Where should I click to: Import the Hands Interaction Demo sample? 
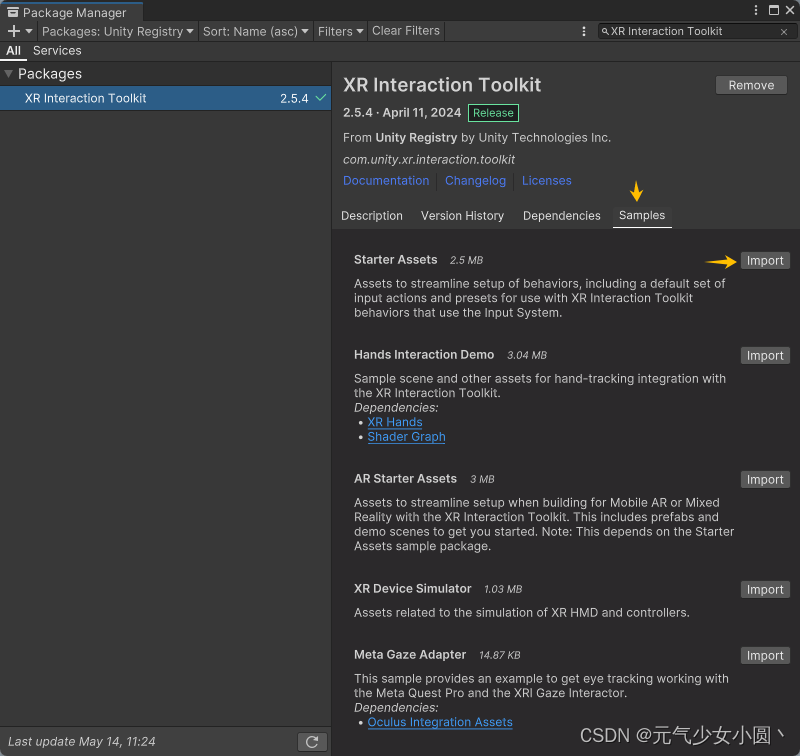pyautogui.click(x=765, y=356)
